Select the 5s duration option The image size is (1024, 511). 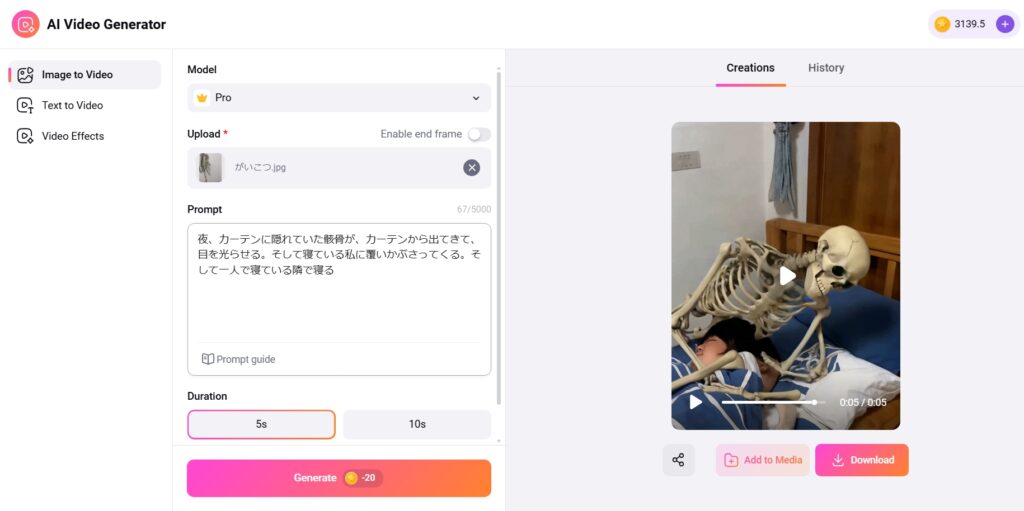click(x=261, y=424)
